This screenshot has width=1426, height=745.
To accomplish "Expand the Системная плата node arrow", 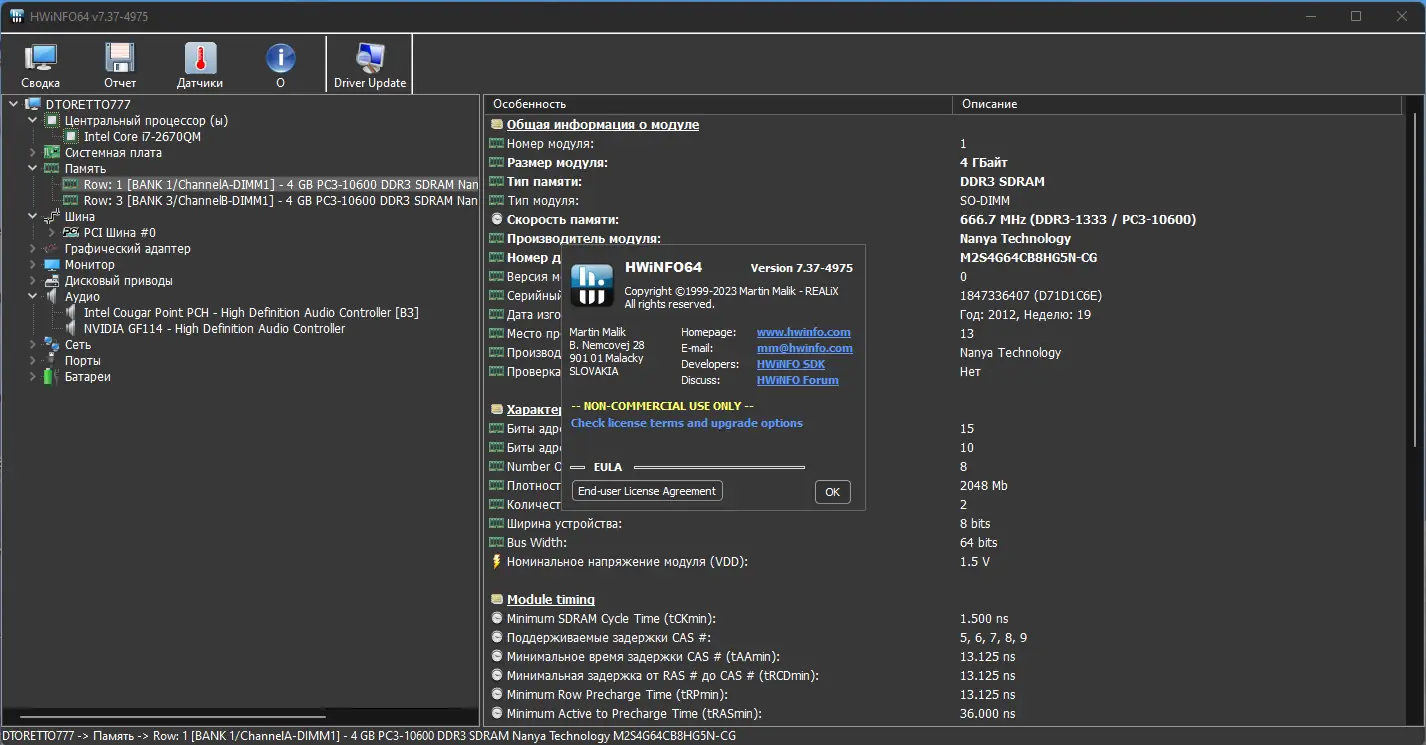I will click(33, 152).
